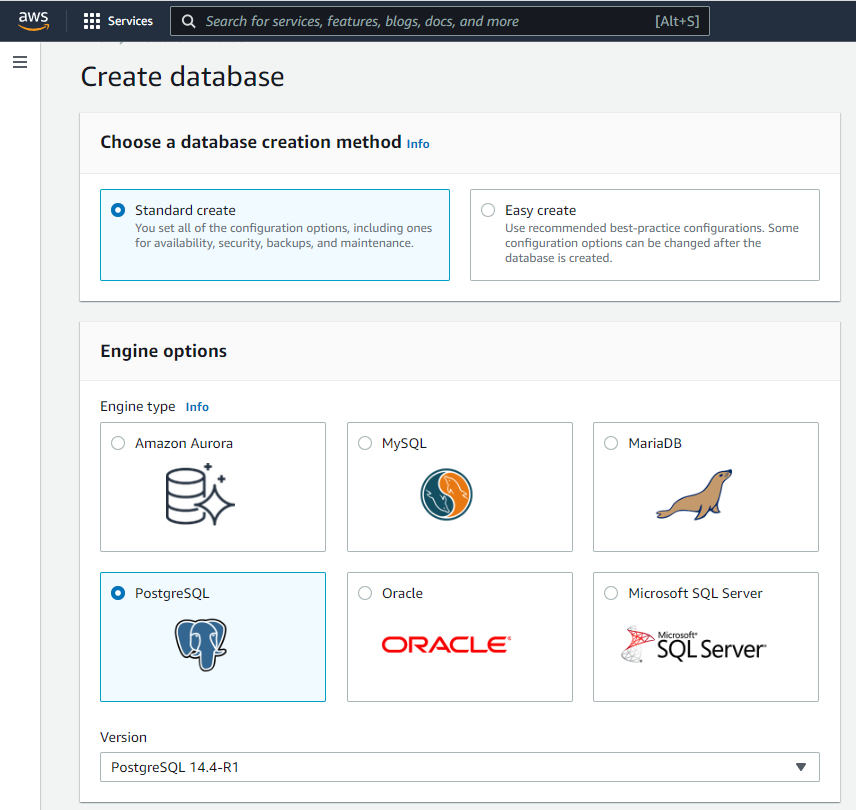This screenshot has height=810, width=856.
Task: Choose the MySQL engine radio
Action: click(x=365, y=443)
